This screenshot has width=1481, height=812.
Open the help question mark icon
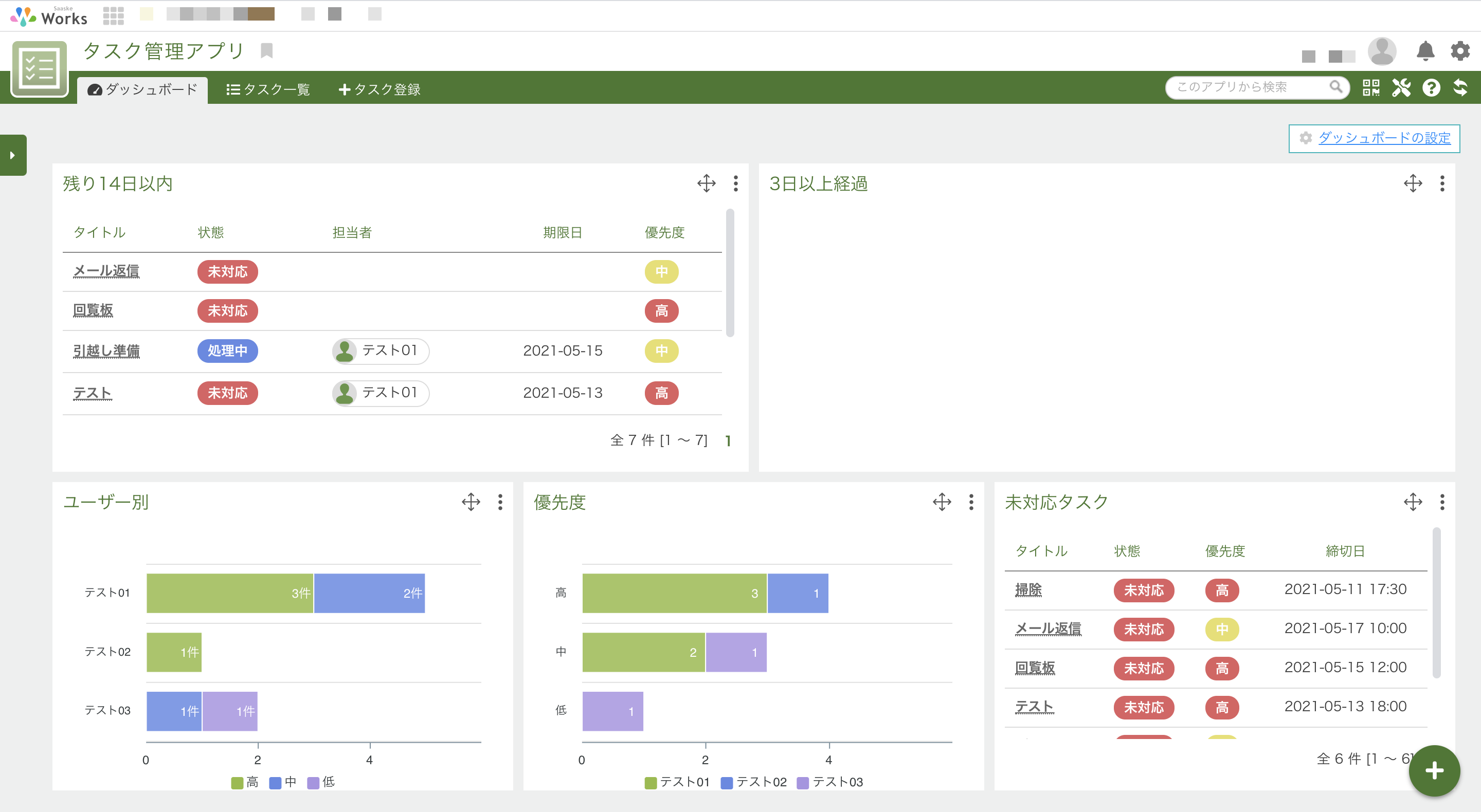coord(1431,88)
